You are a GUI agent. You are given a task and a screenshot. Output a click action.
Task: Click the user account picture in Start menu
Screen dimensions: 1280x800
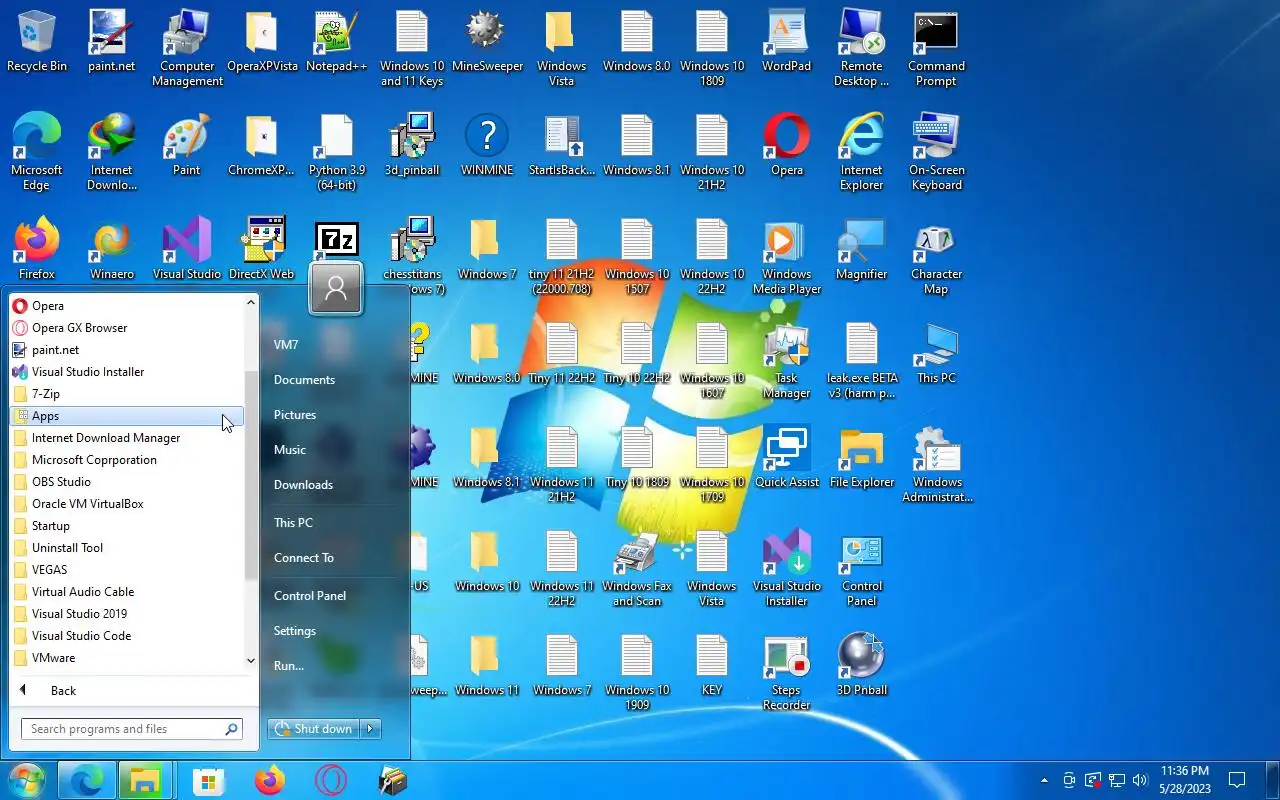pos(336,288)
